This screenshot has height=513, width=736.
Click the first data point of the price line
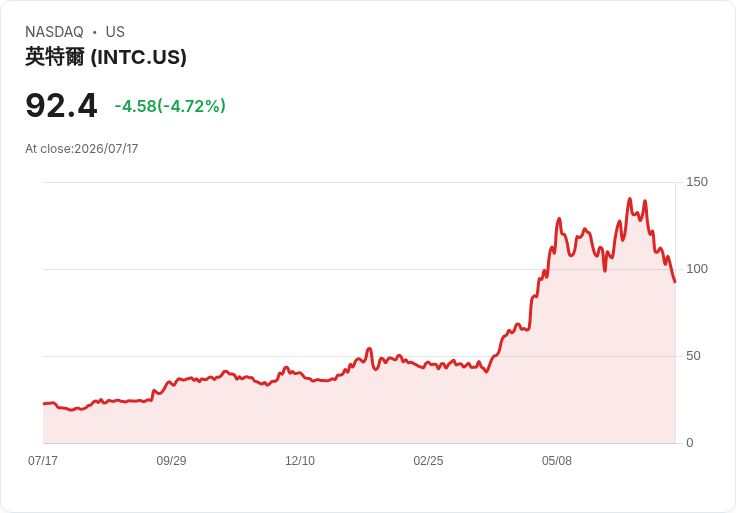(44, 404)
